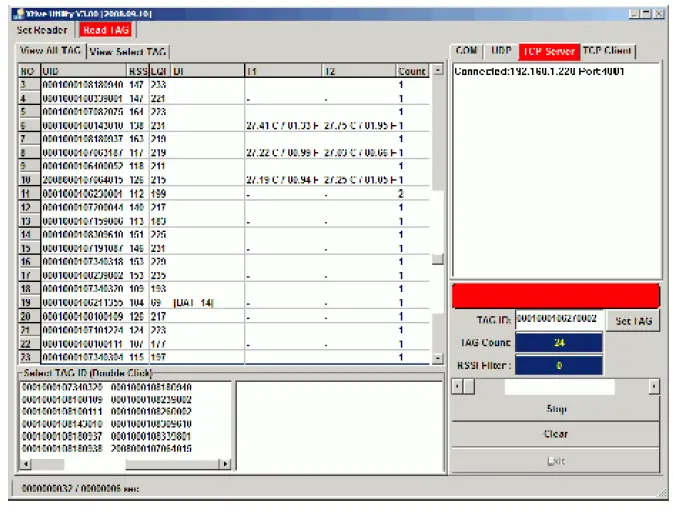Click the LQI column header

click(x=159, y=71)
